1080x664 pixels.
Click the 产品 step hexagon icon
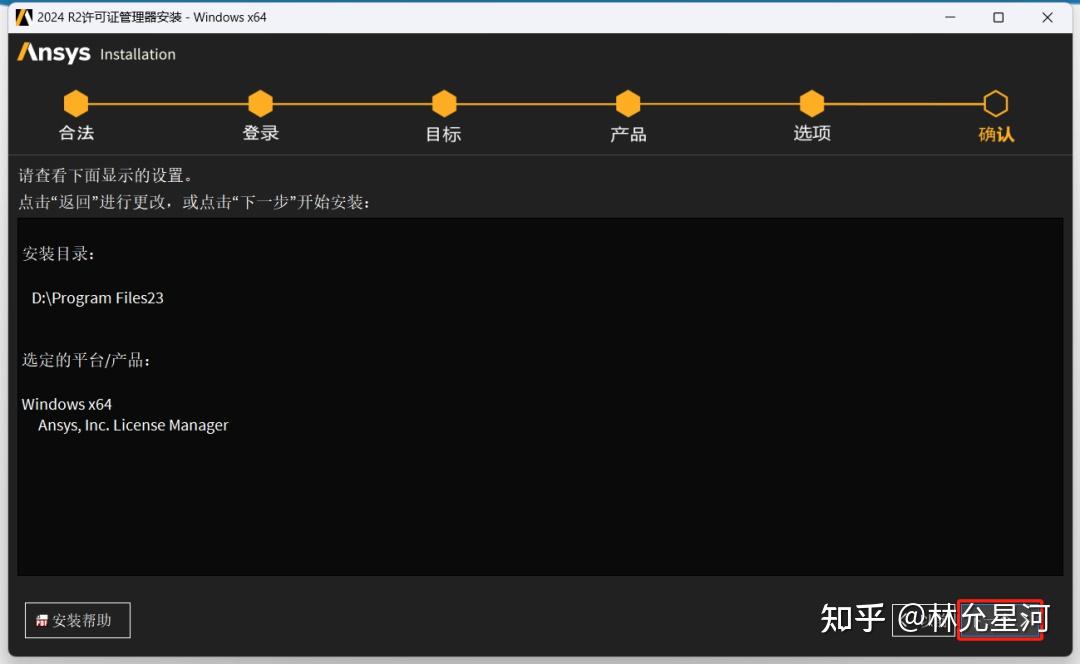627,103
